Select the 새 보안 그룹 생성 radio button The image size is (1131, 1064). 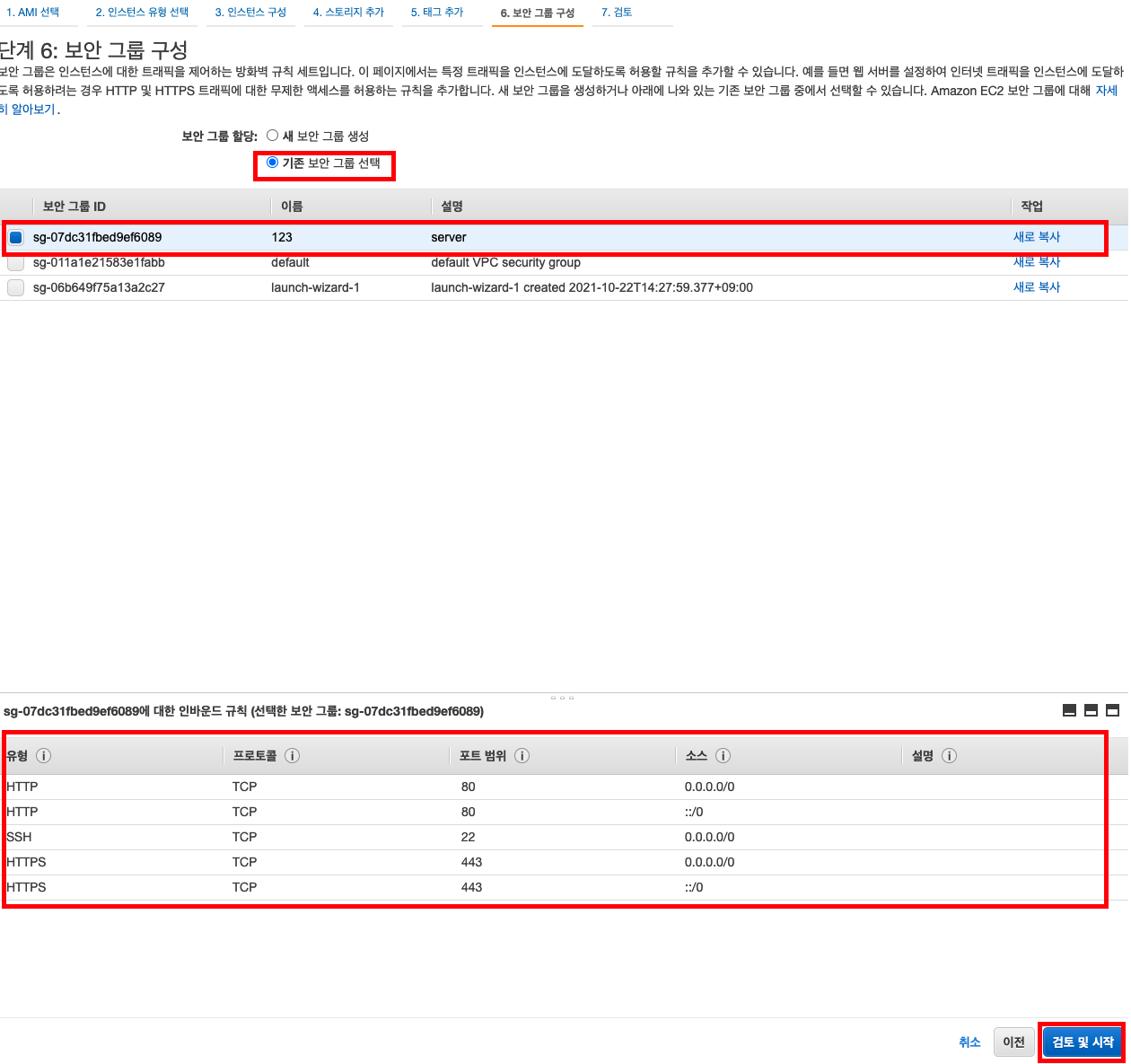tap(272, 136)
